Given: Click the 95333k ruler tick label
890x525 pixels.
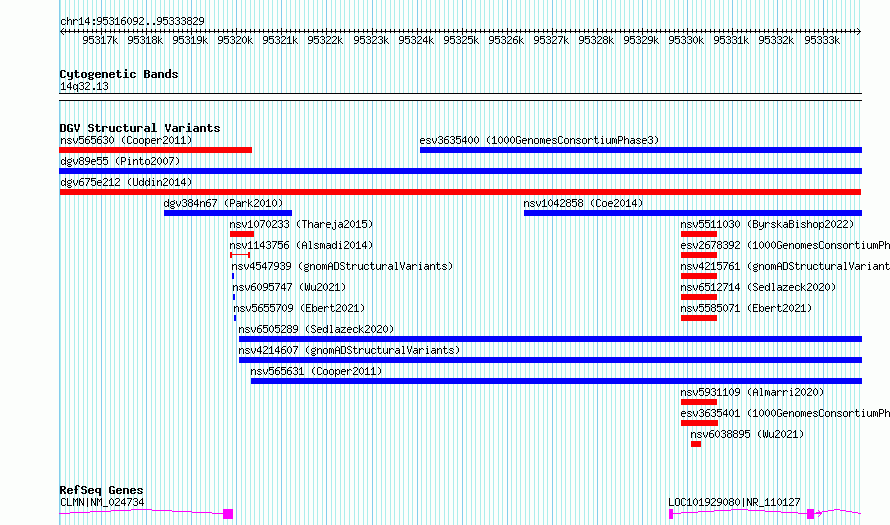Looking at the screenshot, I should tap(822, 41).
